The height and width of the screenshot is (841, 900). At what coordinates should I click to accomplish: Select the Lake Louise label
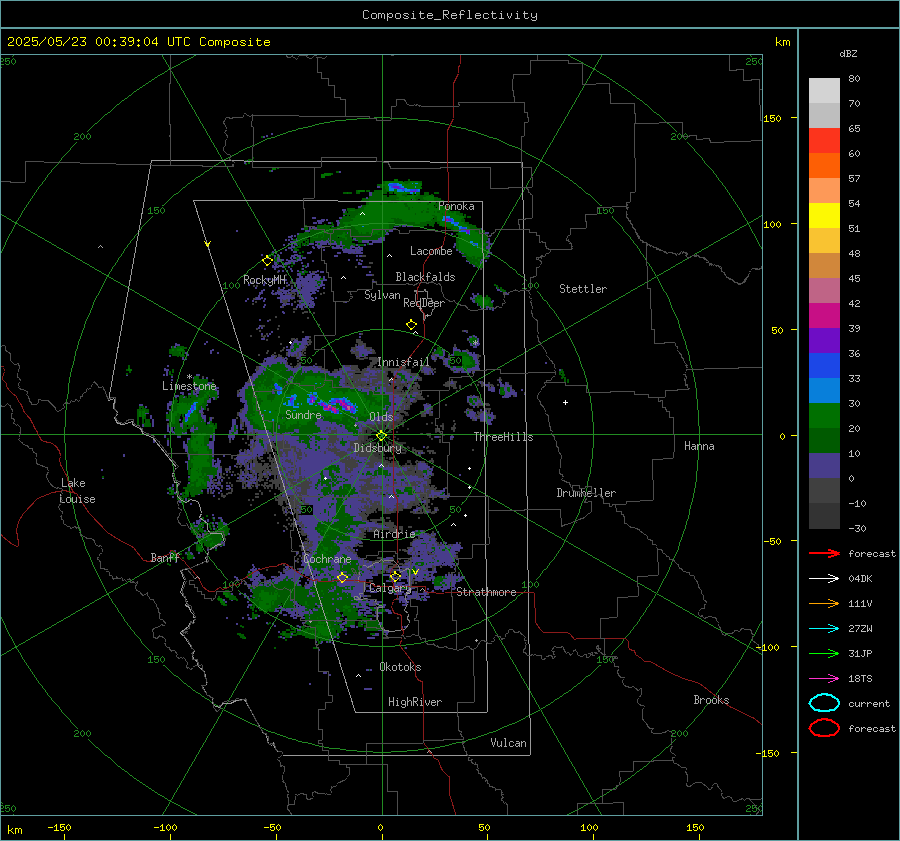click(77, 491)
